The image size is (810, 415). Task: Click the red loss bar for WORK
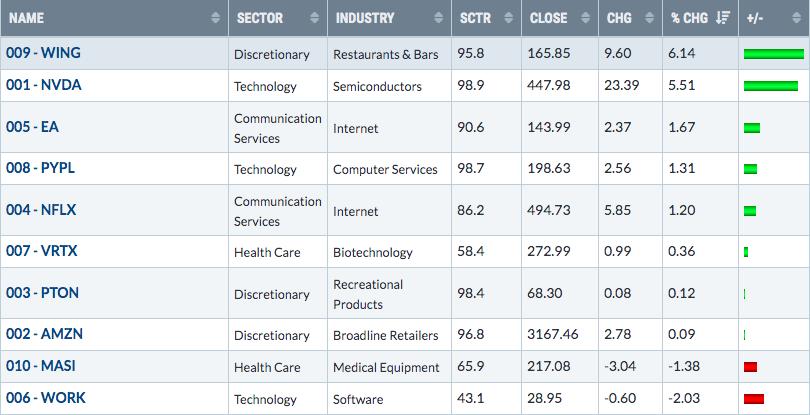754,399
